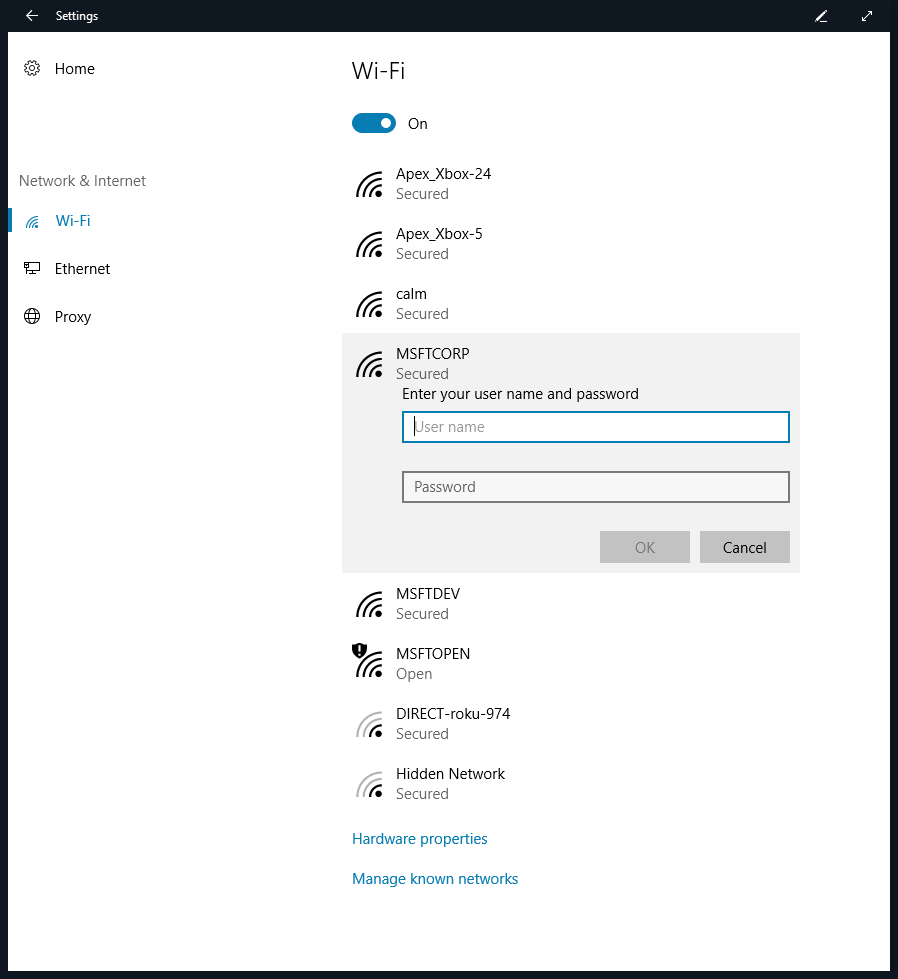Viewport: 898px width, 979px height.
Task: Cancel the MSFTCORP credential prompt
Action: (744, 547)
